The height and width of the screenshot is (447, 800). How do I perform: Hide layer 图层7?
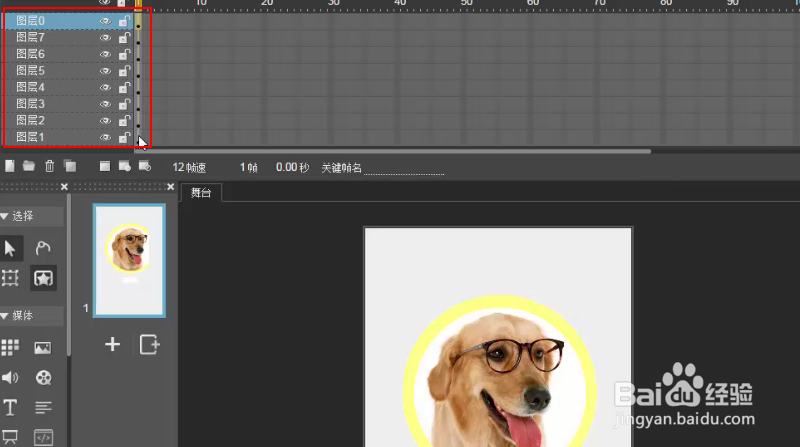pos(105,38)
